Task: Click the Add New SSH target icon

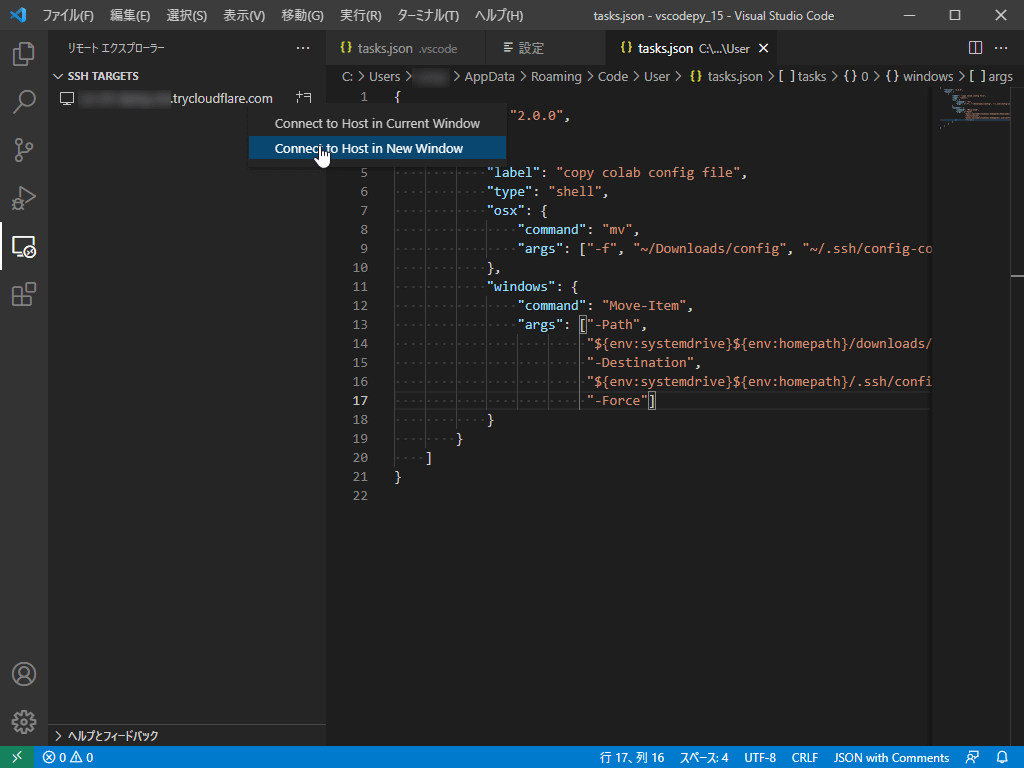Action: (303, 96)
